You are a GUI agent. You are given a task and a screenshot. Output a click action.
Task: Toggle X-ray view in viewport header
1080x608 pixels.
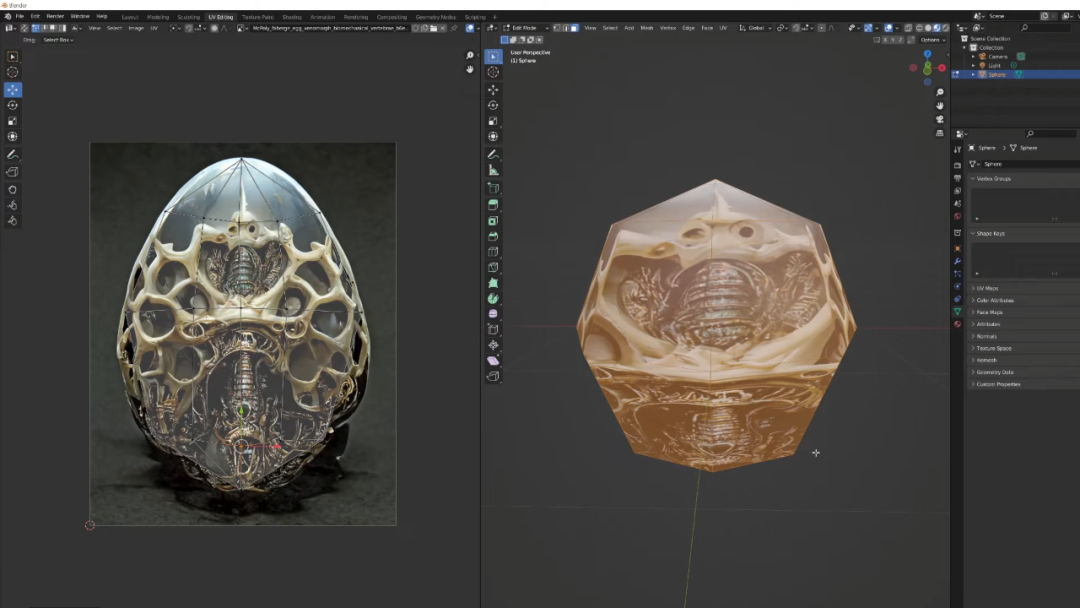909,27
